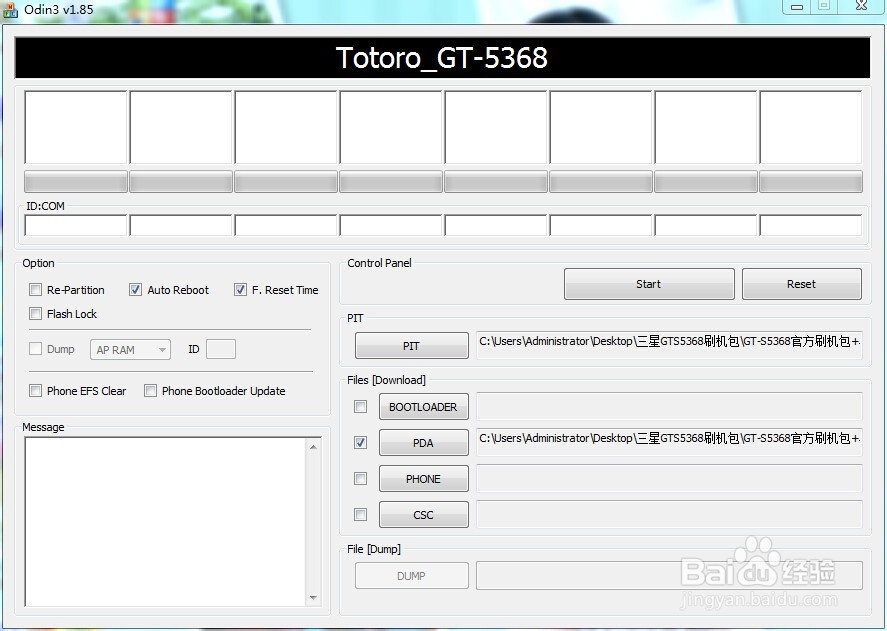Choose a PHONE file
This screenshot has width=887, height=631.
(x=424, y=479)
